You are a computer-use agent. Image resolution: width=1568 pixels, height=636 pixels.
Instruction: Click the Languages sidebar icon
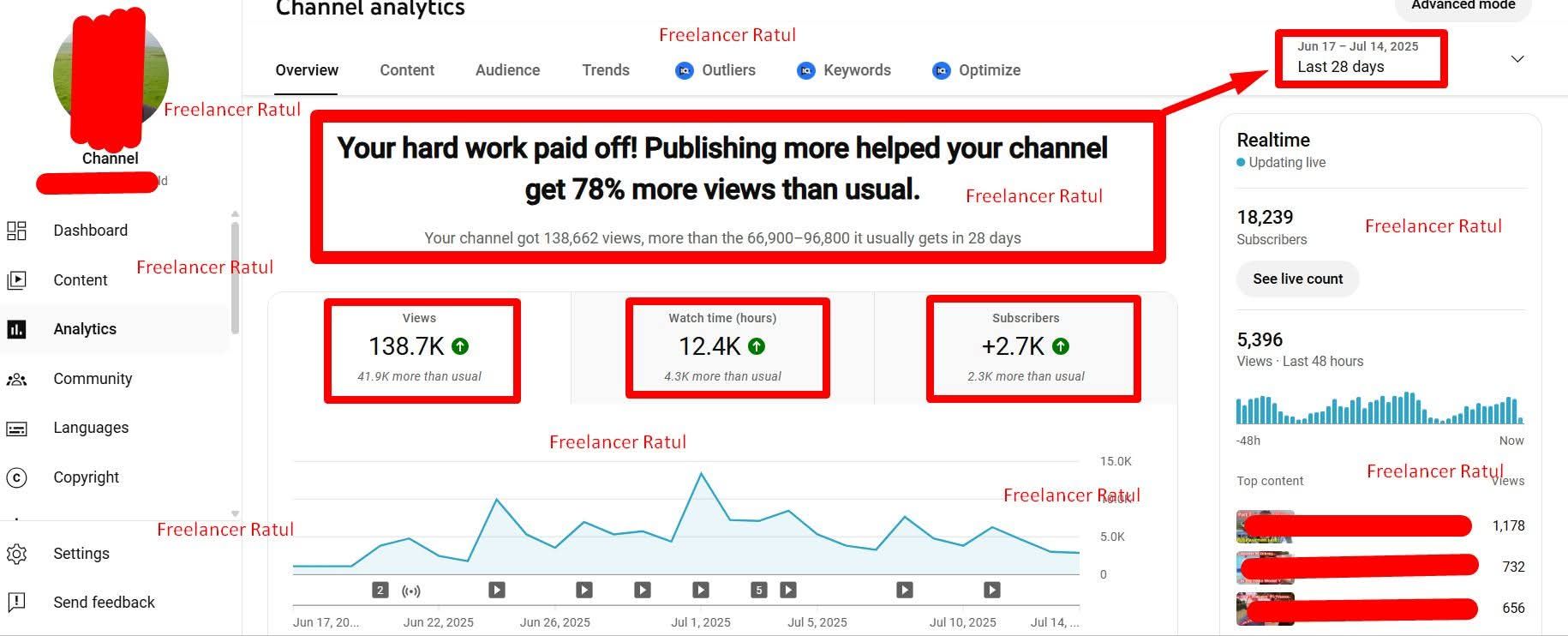click(17, 428)
